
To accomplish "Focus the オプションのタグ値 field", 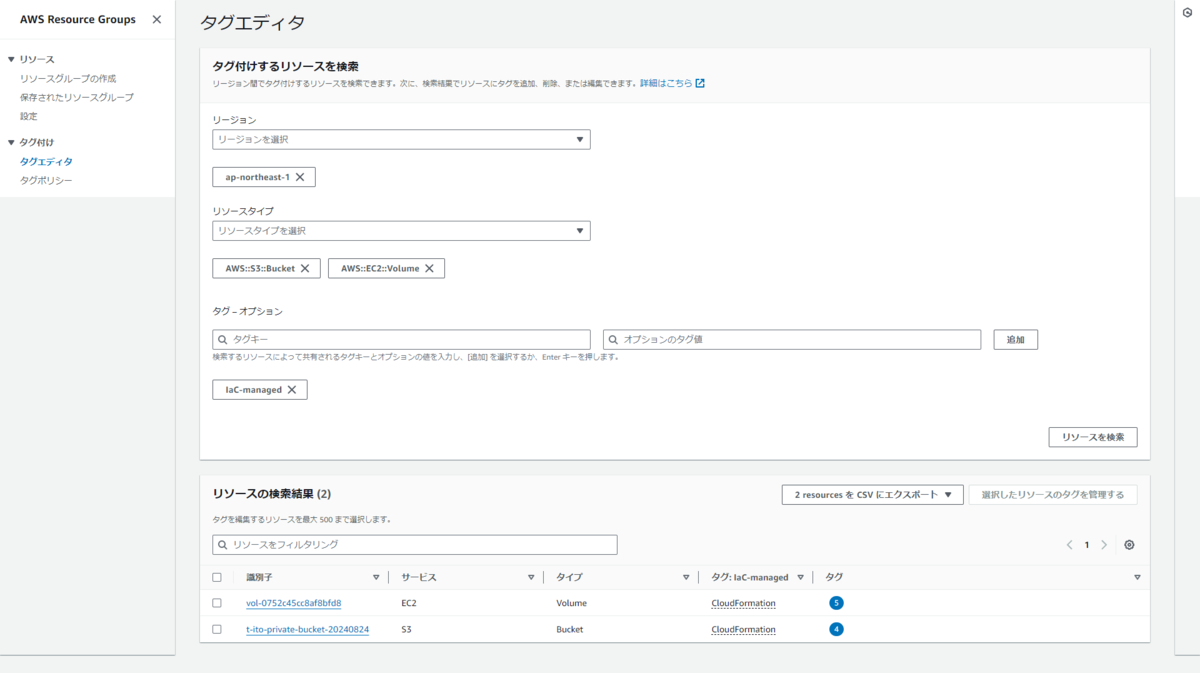I will tap(792, 340).
